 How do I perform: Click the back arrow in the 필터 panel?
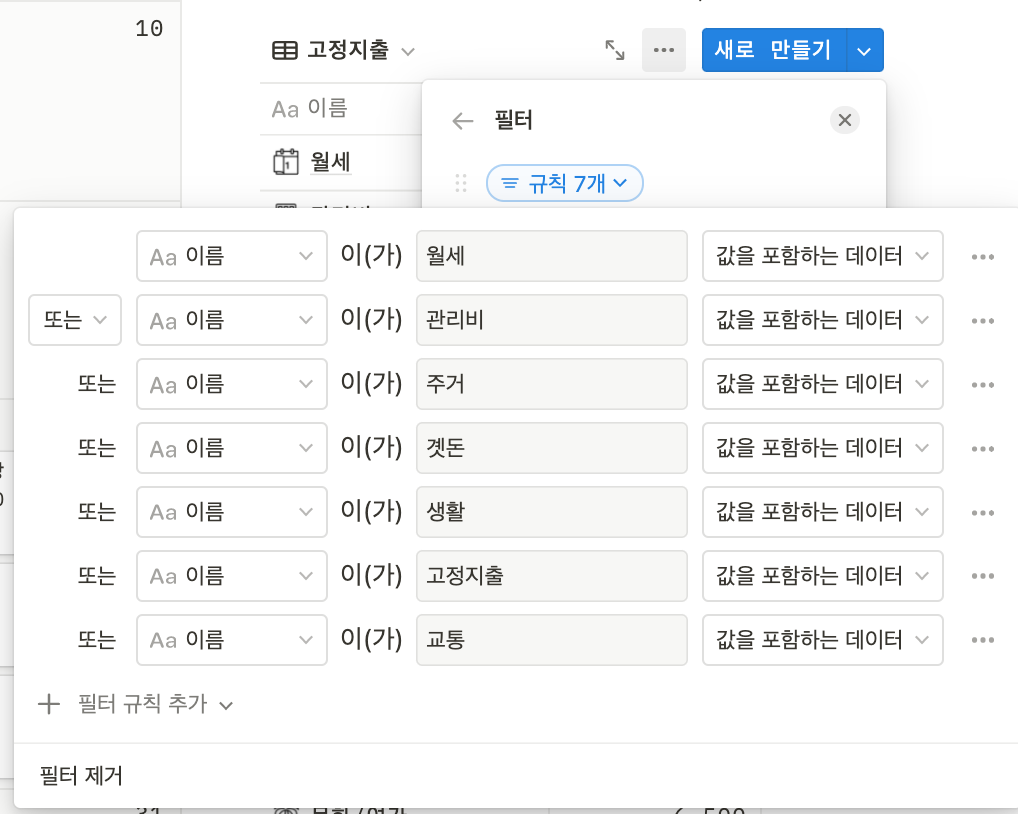462,121
